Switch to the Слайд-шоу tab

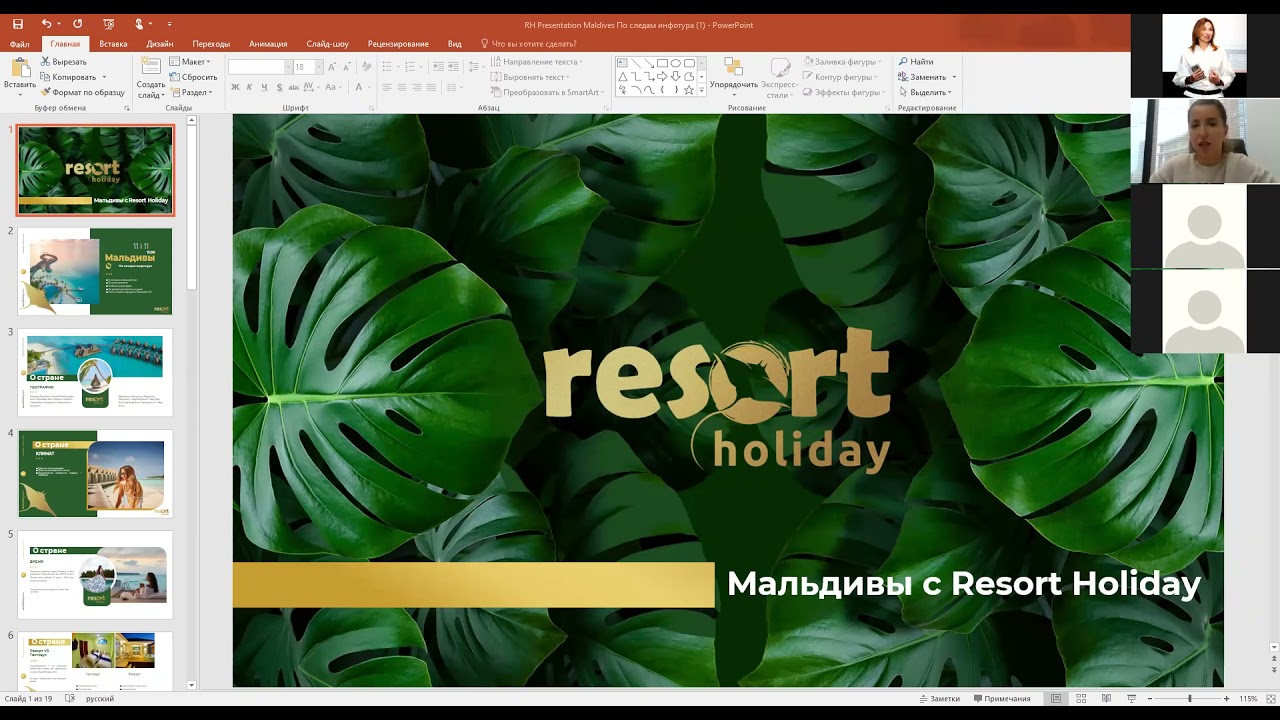click(x=327, y=44)
